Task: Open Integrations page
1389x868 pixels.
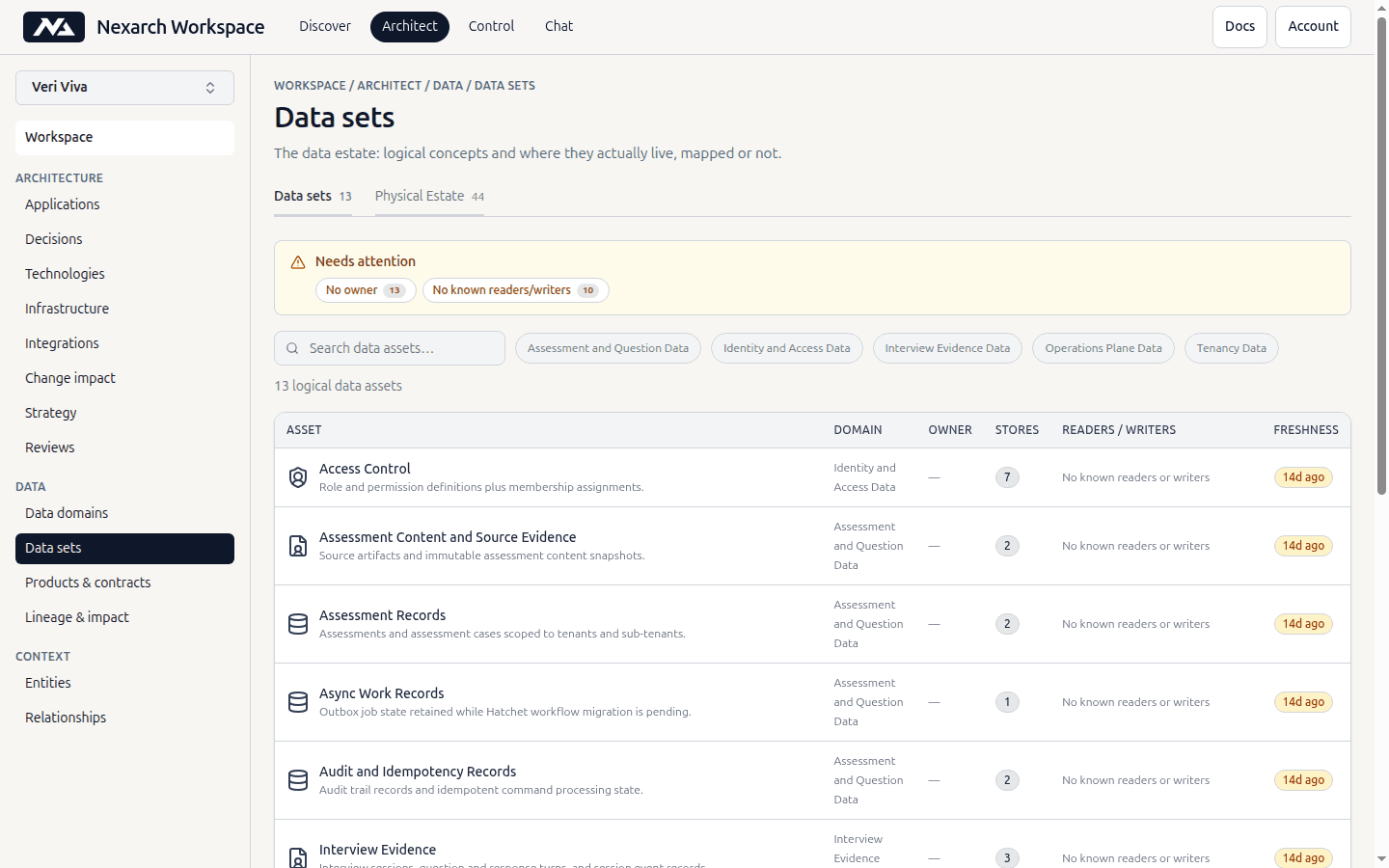Action: pos(124,343)
